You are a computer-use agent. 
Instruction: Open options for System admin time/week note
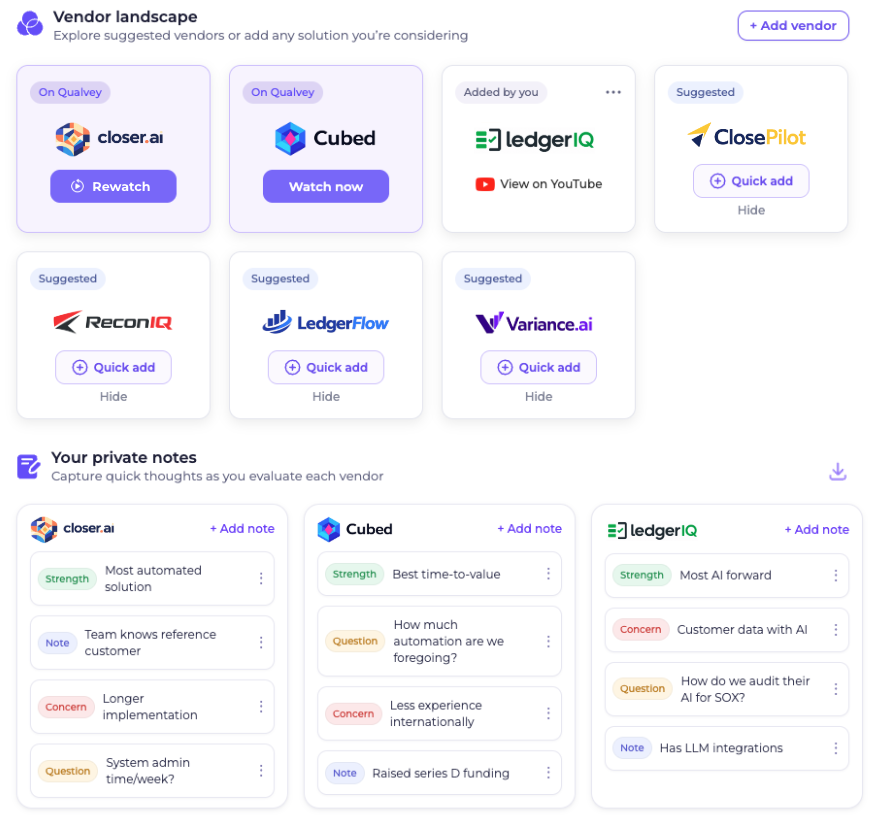(261, 771)
